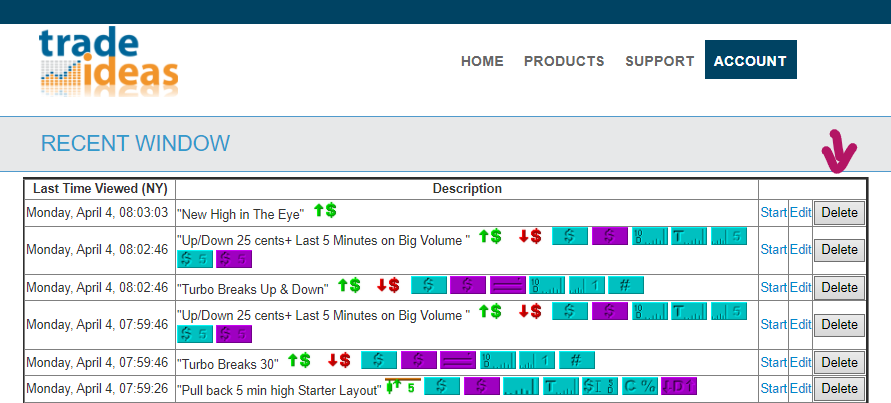Start the Pull back 5 min high layout

773,388
